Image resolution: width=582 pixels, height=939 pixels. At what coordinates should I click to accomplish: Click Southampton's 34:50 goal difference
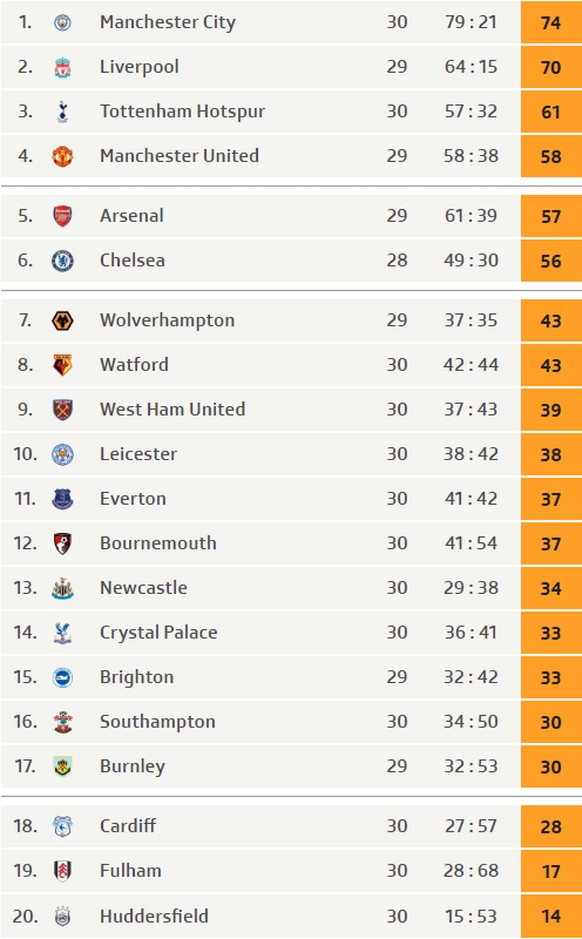click(x=471, y=722)
